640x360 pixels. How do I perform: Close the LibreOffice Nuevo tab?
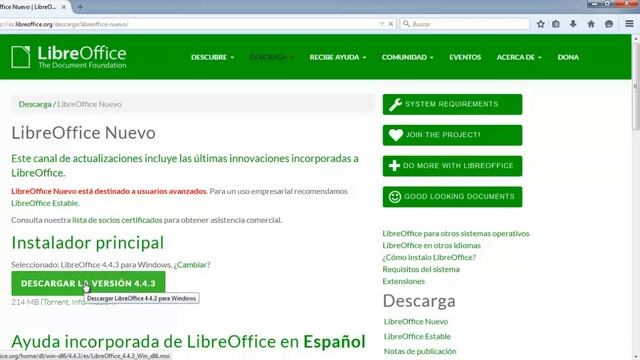click(x=64, y=7)
